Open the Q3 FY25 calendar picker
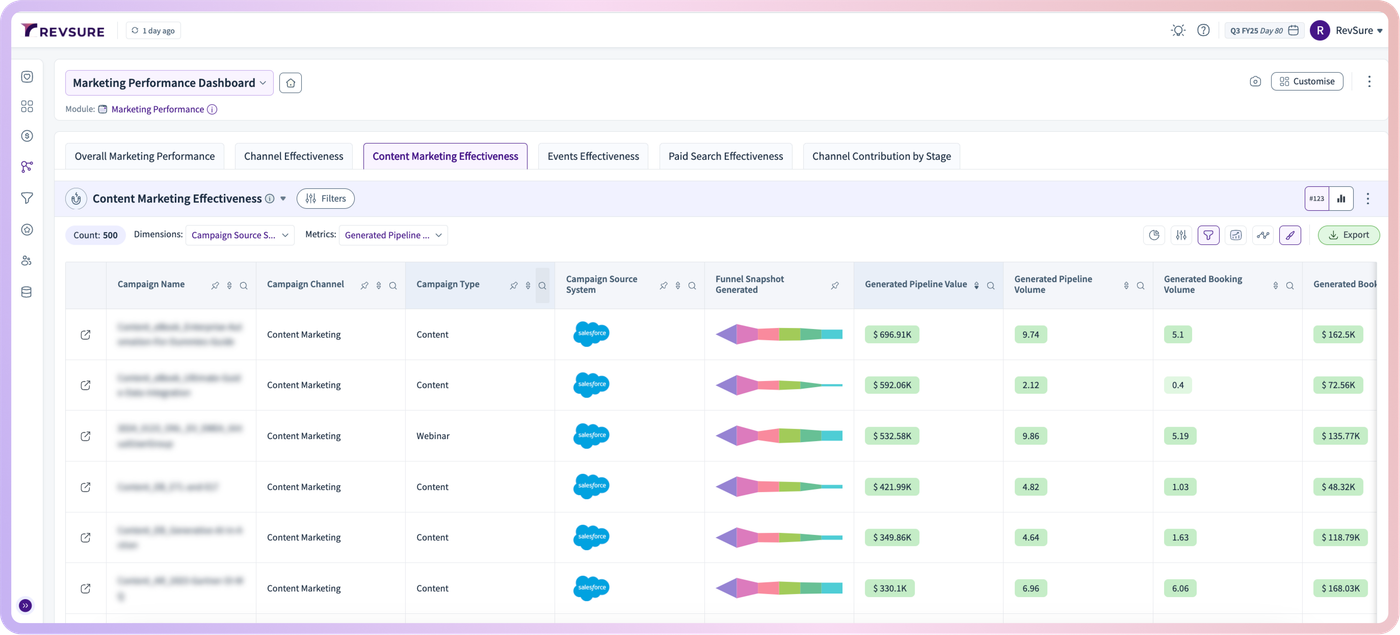1400x635 pixels. click(1264, 31)
